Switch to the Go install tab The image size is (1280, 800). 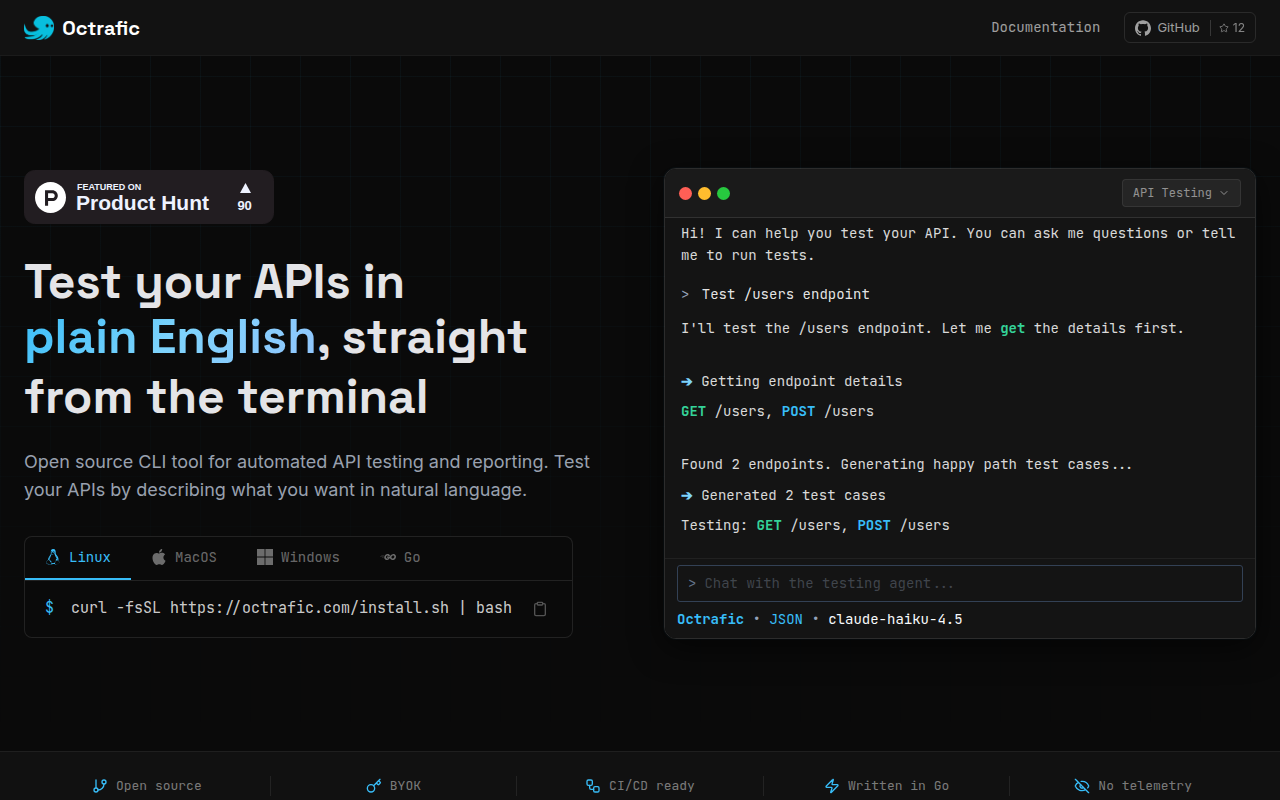point(402,557)
